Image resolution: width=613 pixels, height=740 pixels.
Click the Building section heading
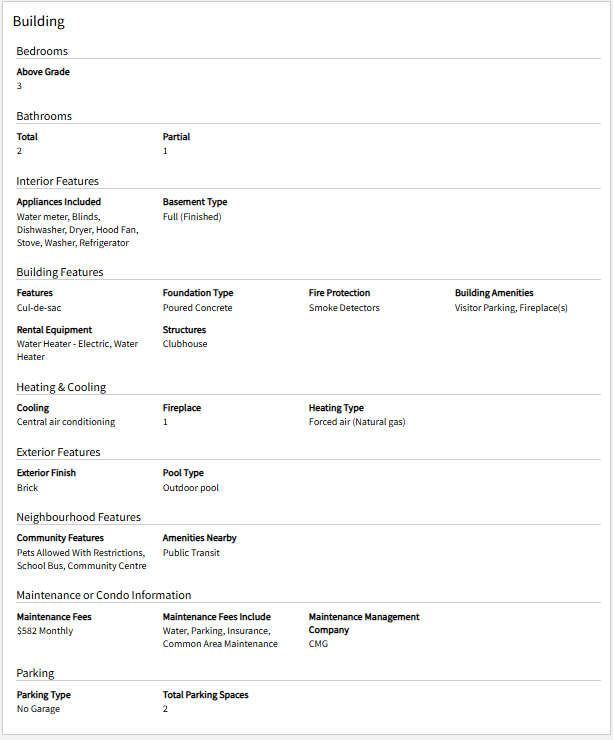pos(39,21)
